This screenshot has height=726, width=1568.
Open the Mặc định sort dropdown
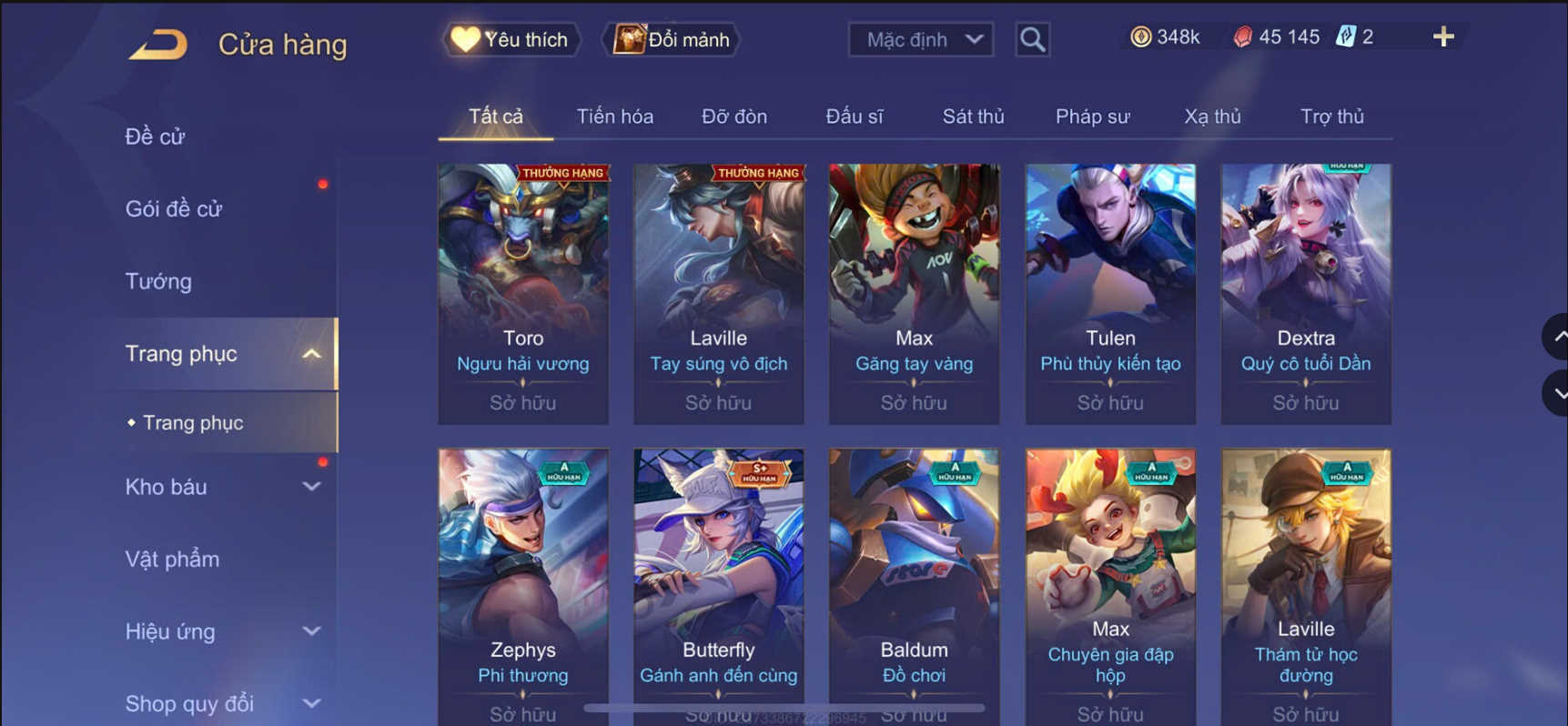(x=921, y=39)
